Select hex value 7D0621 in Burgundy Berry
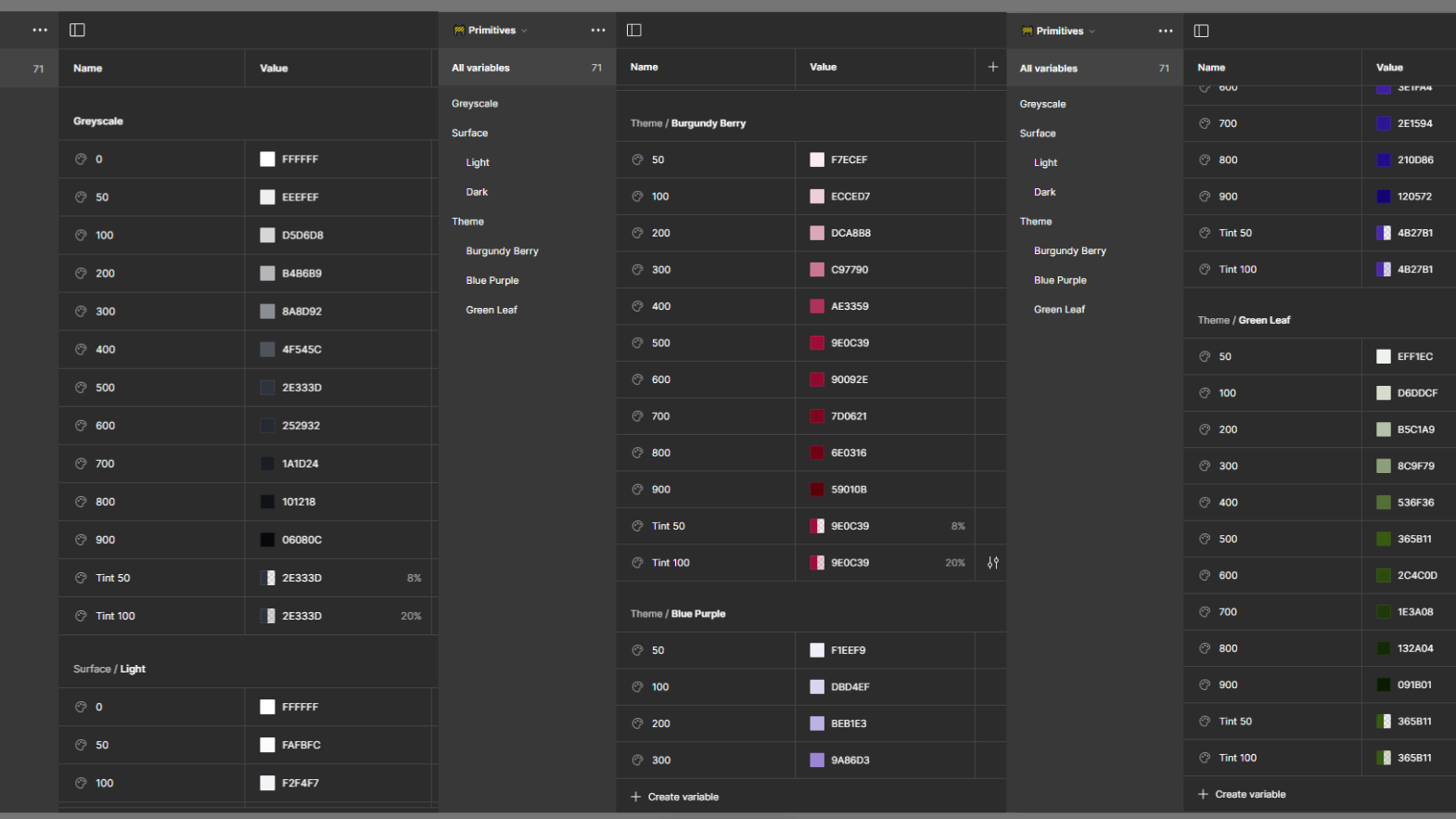 pyautogui.click(x=849, y=416)
